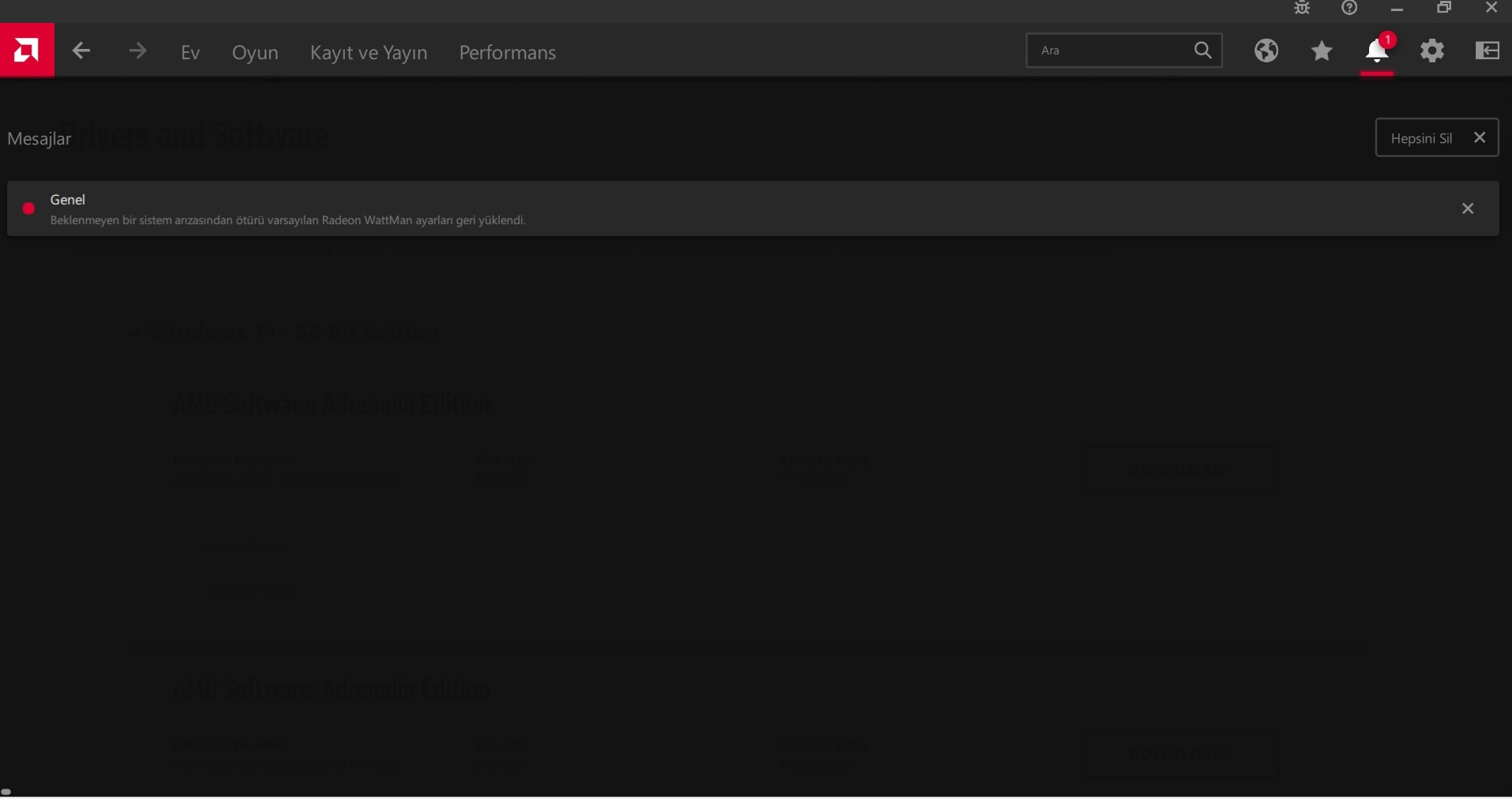The width and height of the screenshot is (1512, 799).
Task: Click the magnifier search icon
Action: tap(1204, 51)
